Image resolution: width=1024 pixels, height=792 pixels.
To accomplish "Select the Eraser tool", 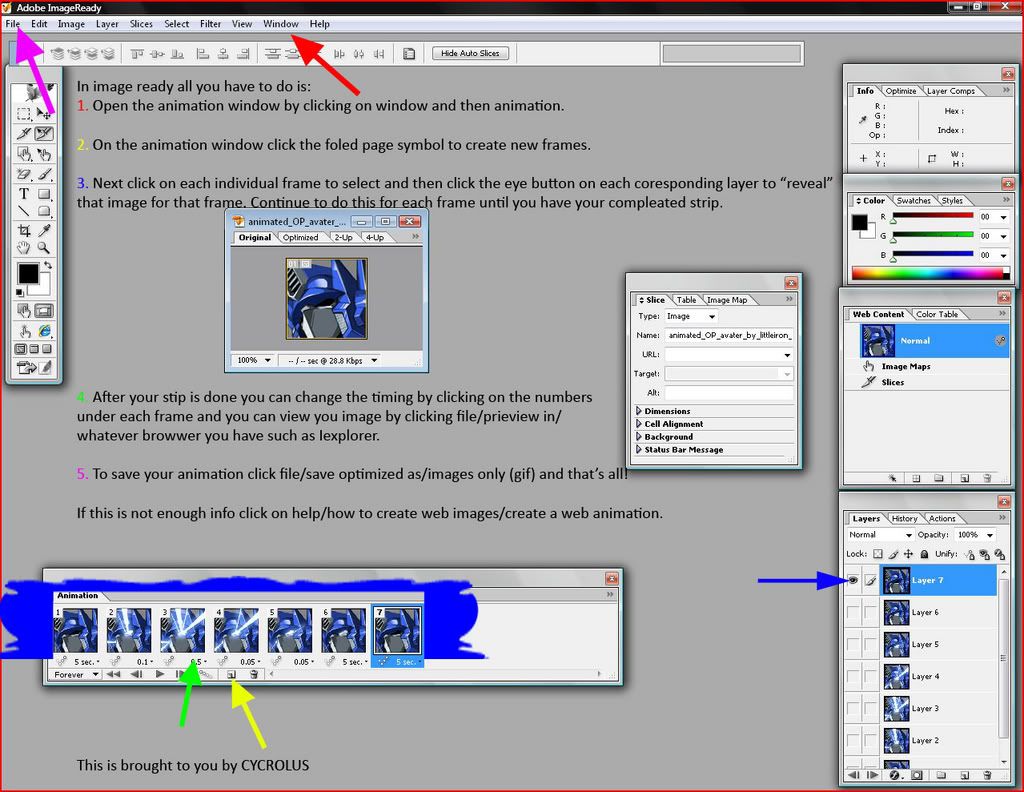I will [24, 174].
